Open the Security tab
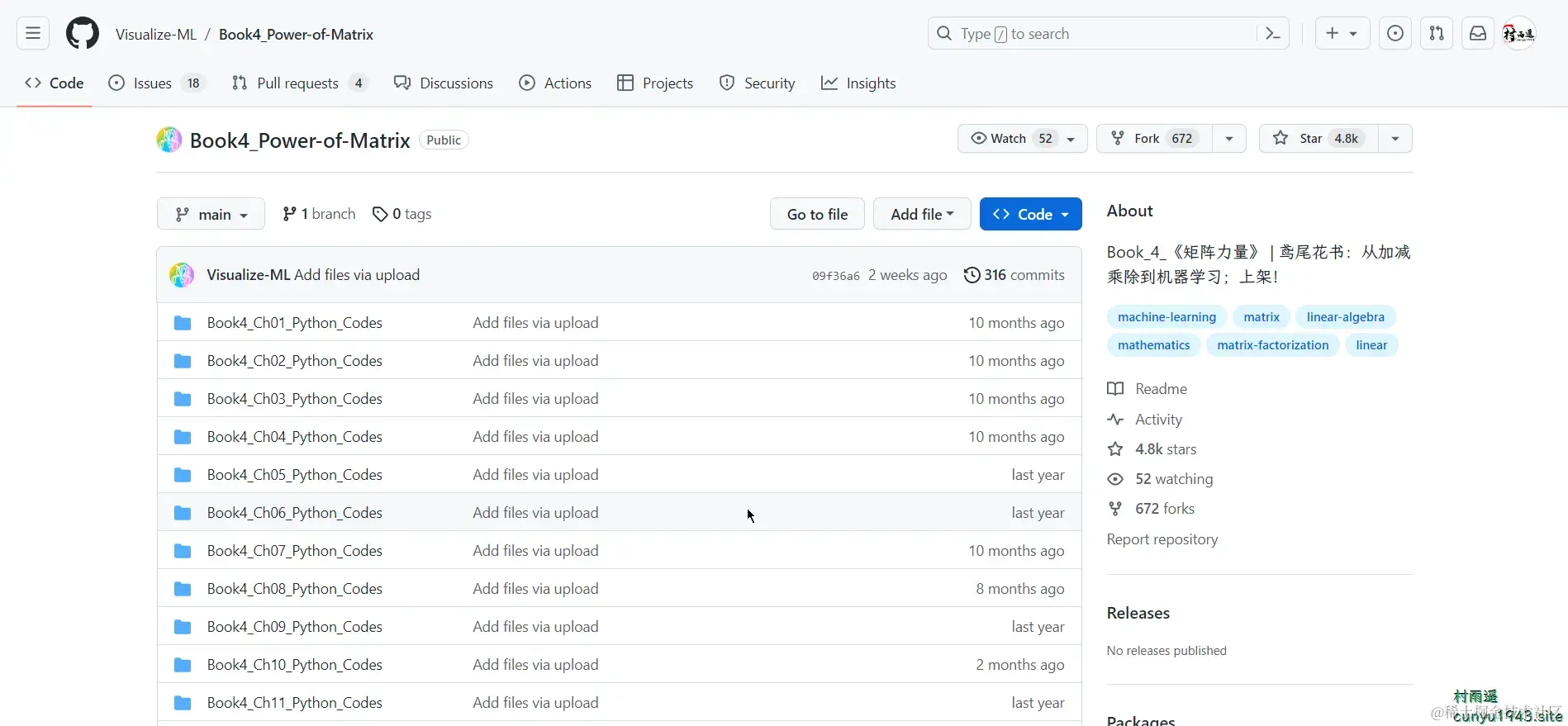 tap(758, 83)
